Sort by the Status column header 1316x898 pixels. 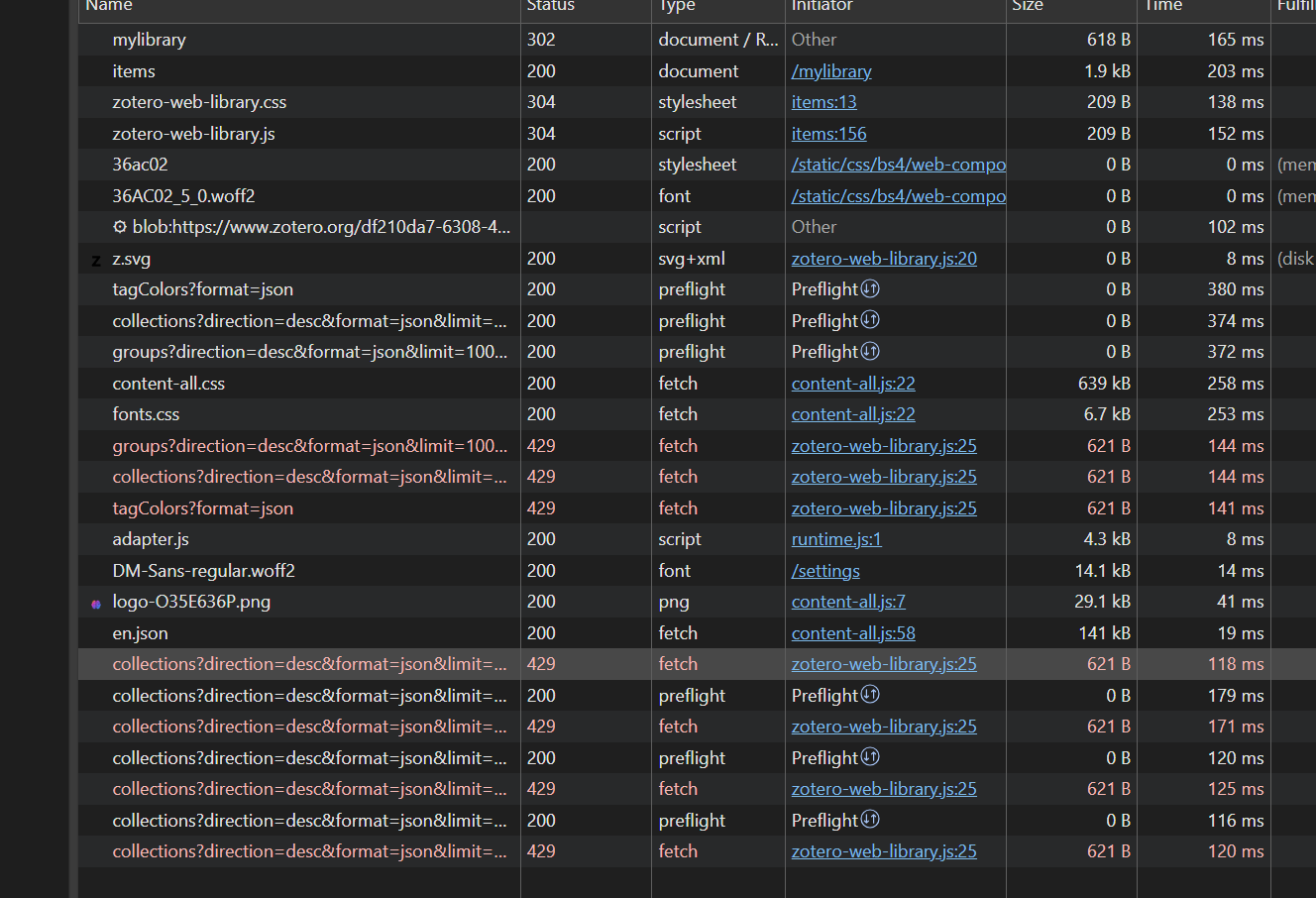coord(586,6)
